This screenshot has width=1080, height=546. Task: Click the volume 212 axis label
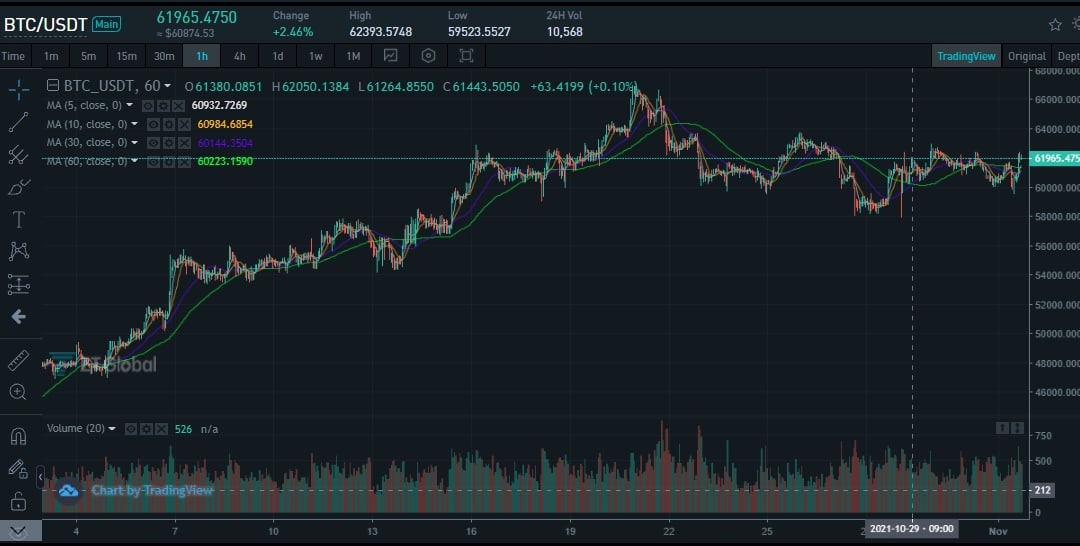(1042, 490)
